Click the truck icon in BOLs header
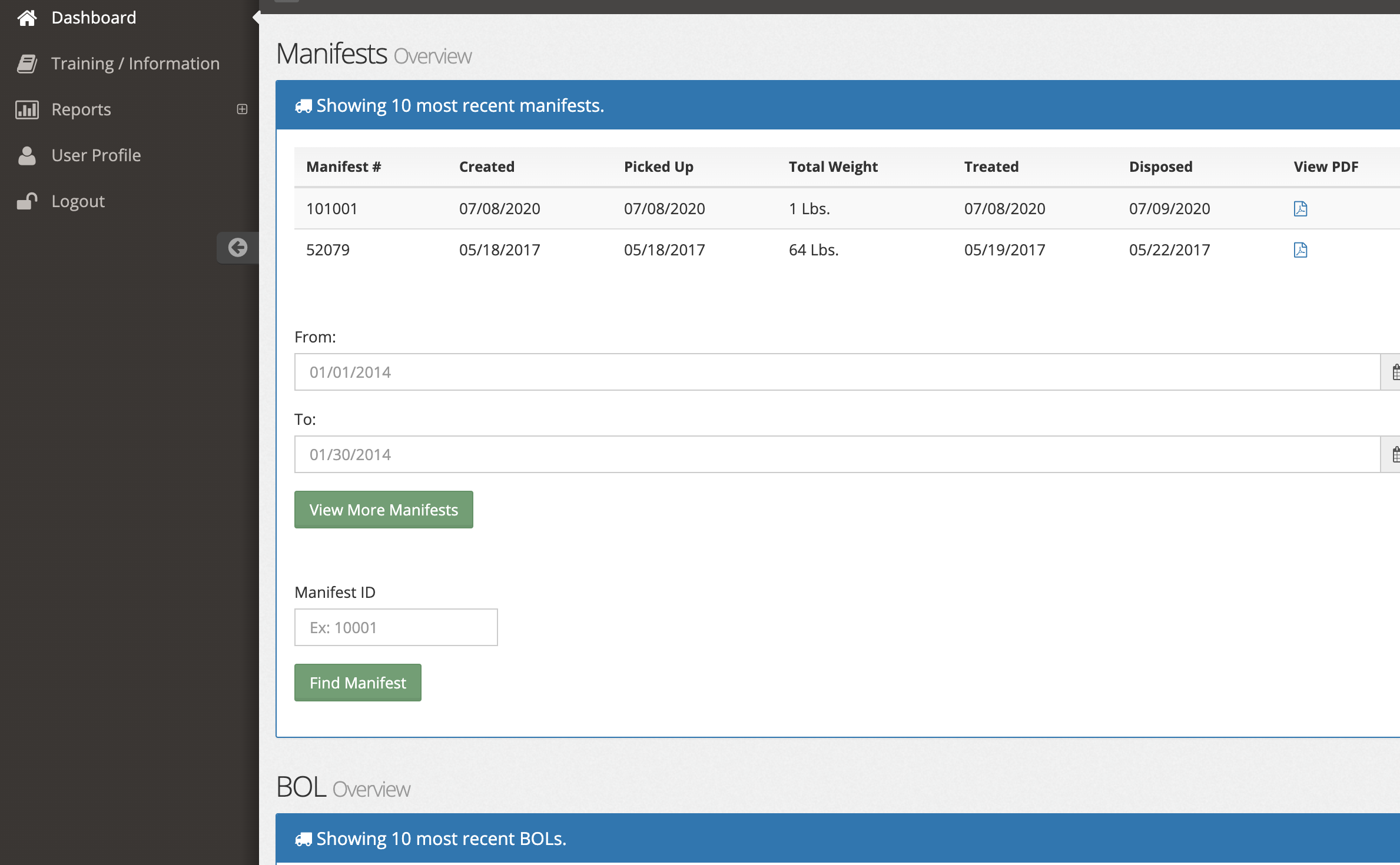The width and height of the screenshot is (1400, 865). [303, 839]
